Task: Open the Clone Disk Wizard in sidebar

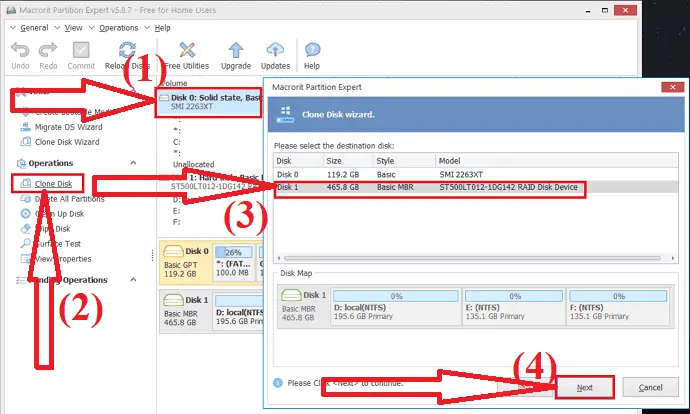Action: point(60,142)
